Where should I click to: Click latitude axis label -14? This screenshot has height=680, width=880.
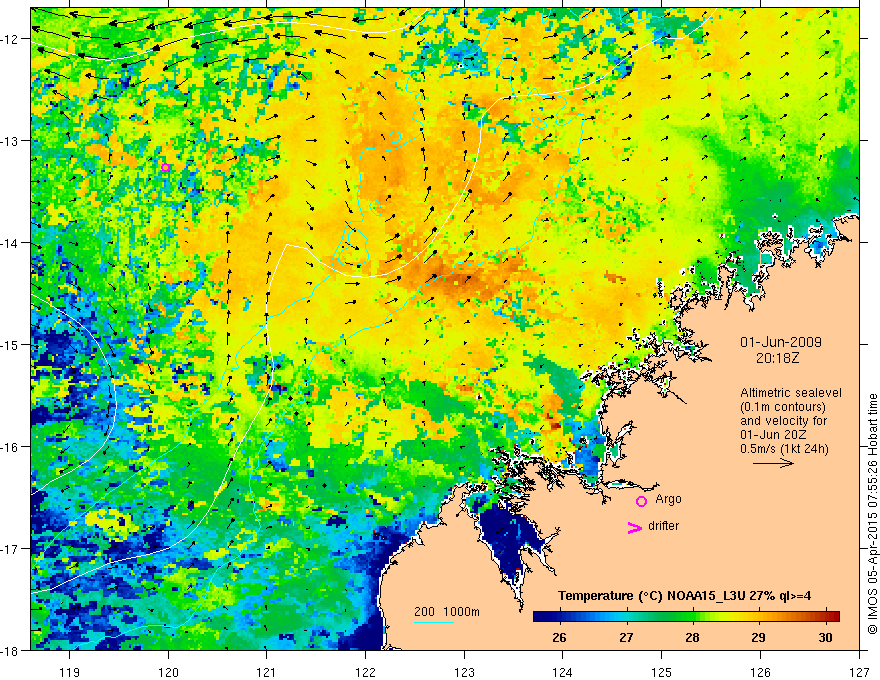point(10,242)
